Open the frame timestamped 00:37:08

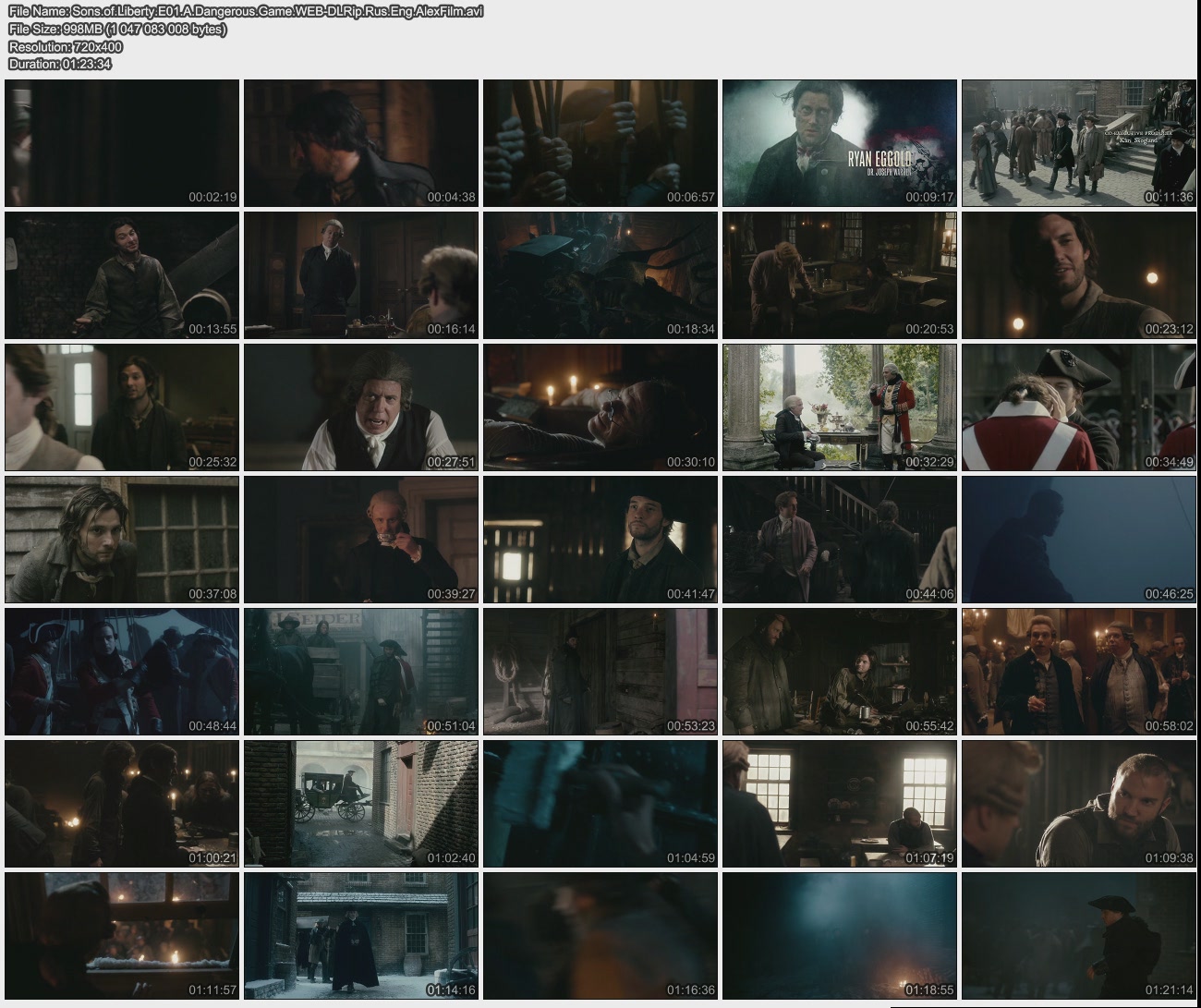122,540
